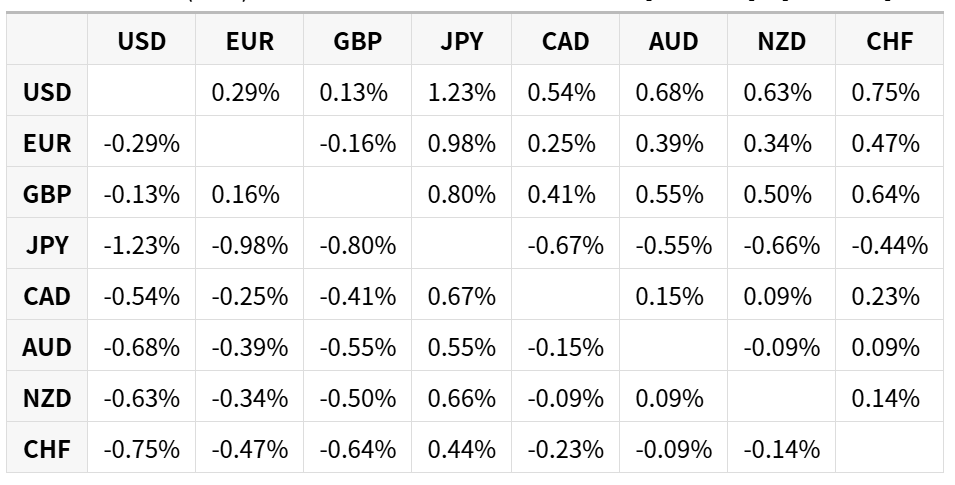Screen dimensions: 955x485
Task: Click the NZD column header
Action: pos(781,40)
